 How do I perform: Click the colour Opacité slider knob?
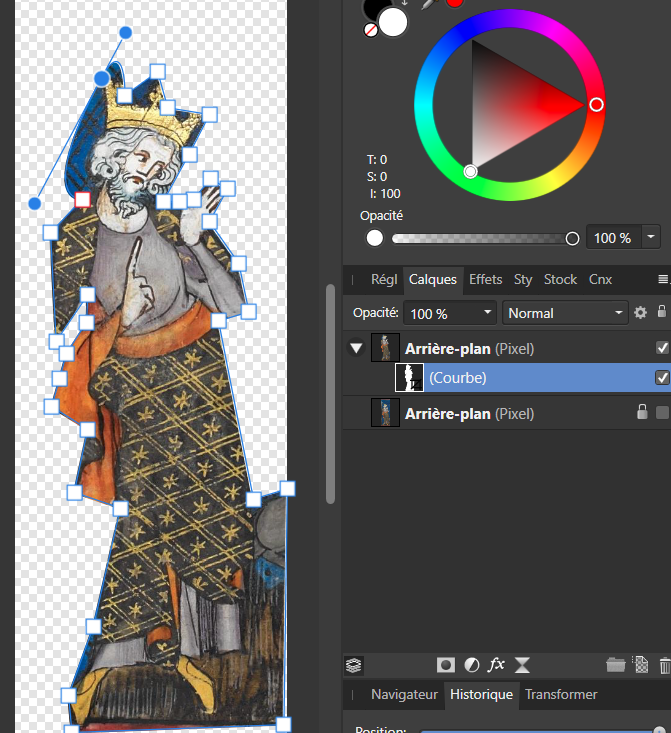[572, 239]
